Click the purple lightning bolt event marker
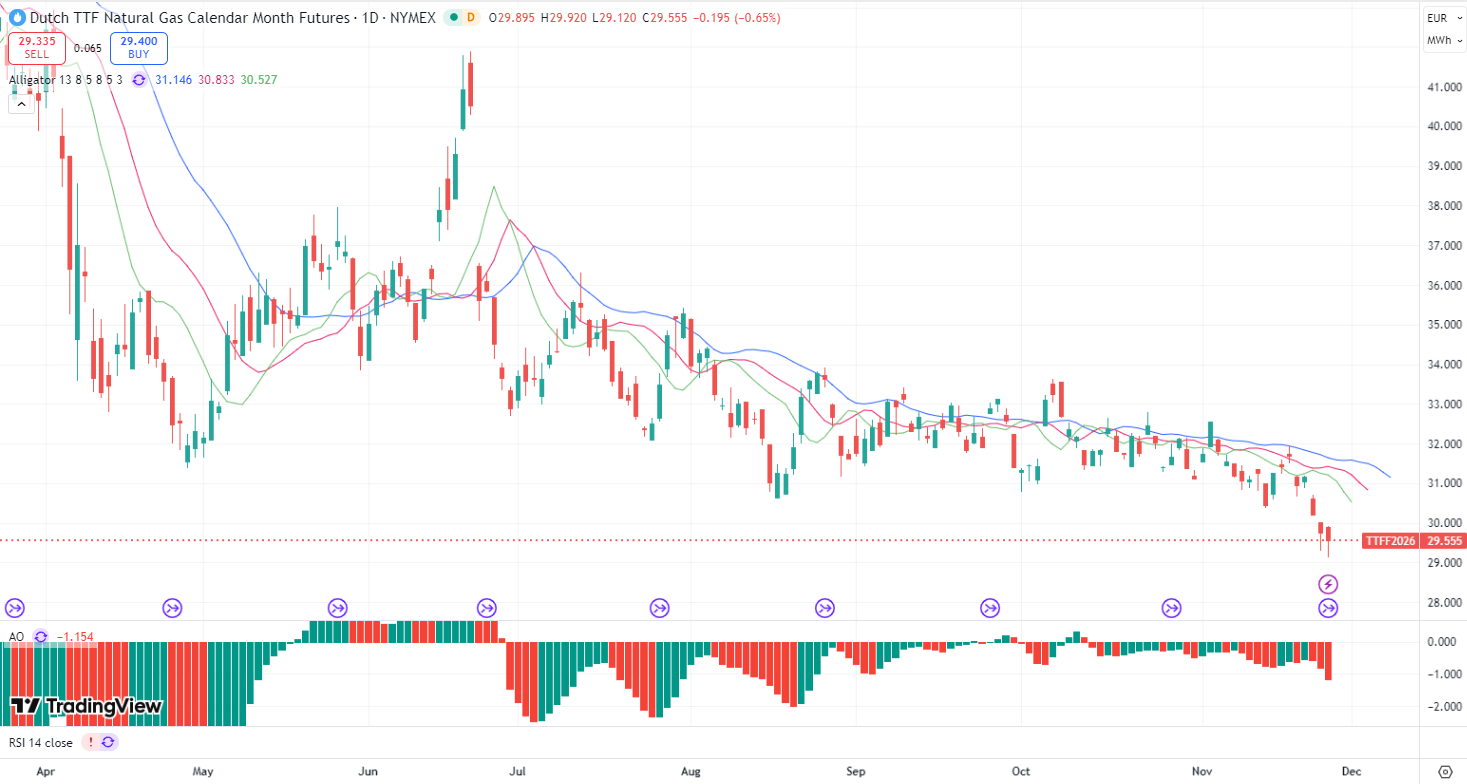1467x784 pixels. [1328, 584]
